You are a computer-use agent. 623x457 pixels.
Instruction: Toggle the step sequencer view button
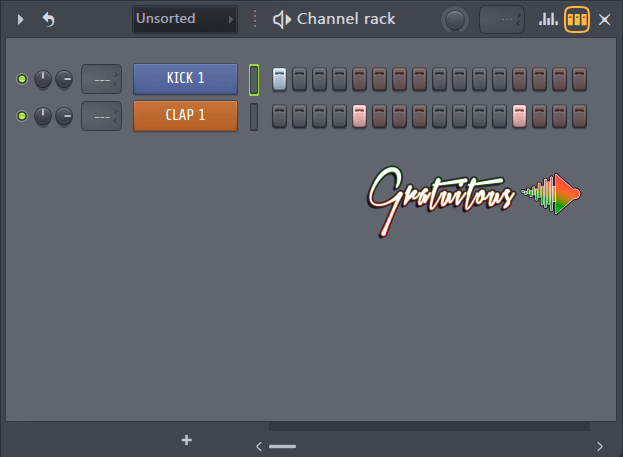pyautogui.click(x=577, y=19)
